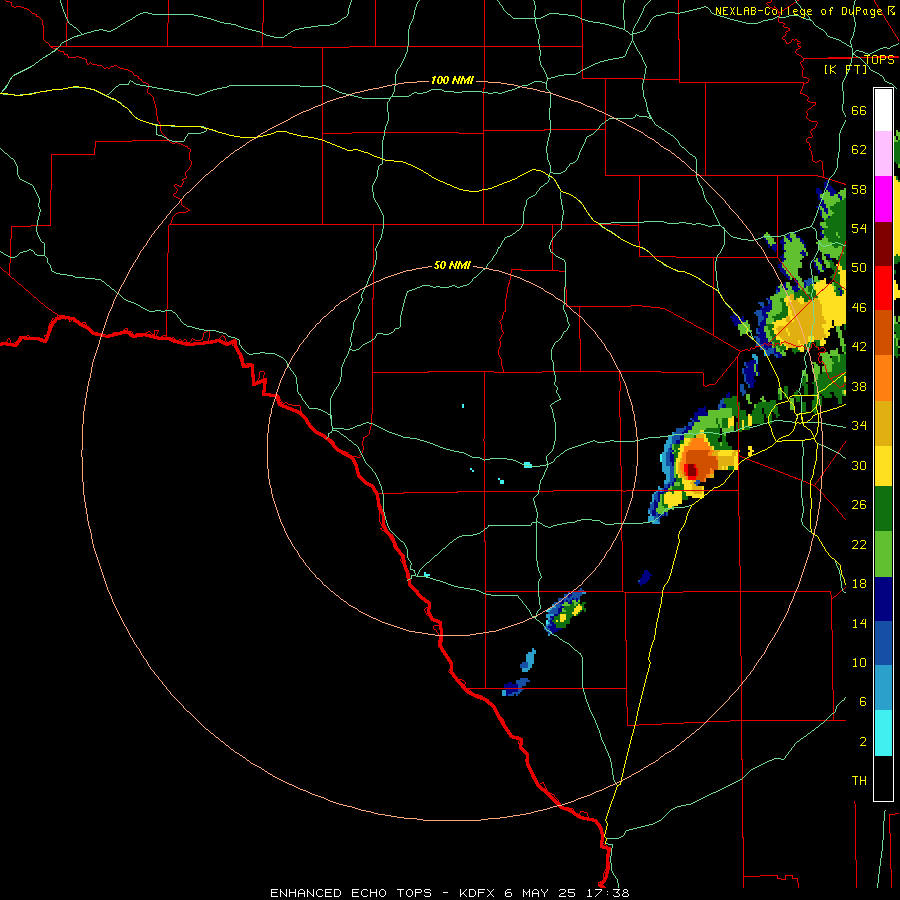Image resolution: width=900 pixels, height=900 pixels.
Task: Click the 22 legend value
Action: click(x=859, y=544)
